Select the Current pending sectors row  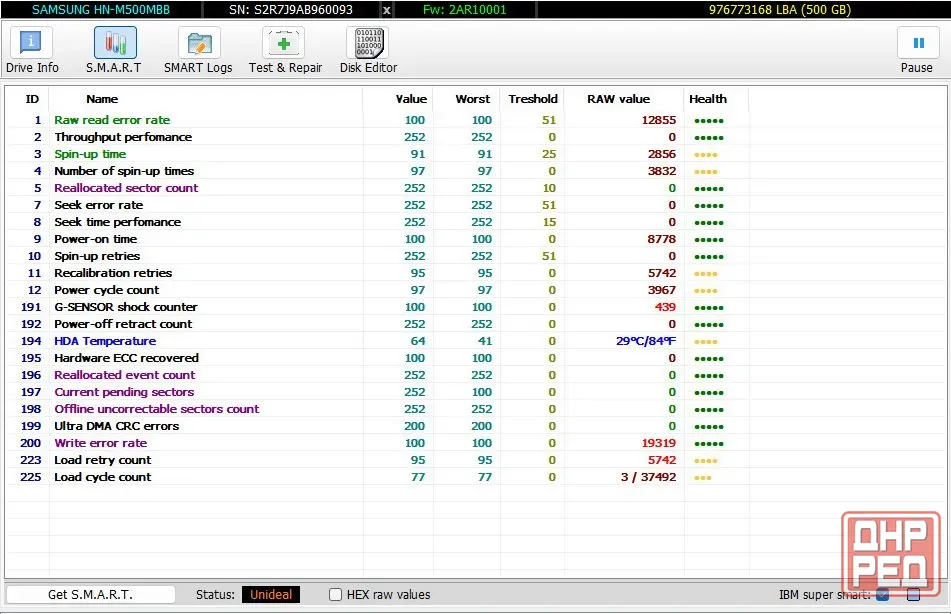(x=377, y=392)
